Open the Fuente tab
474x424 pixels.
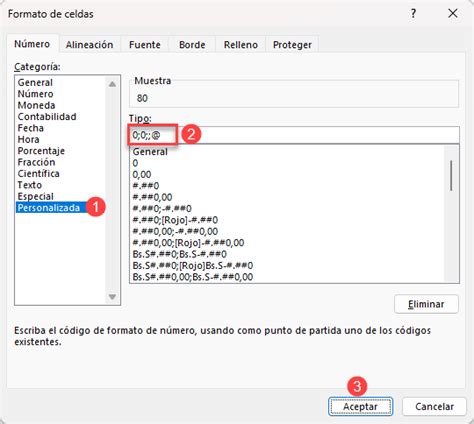click(x=145, y=45)
